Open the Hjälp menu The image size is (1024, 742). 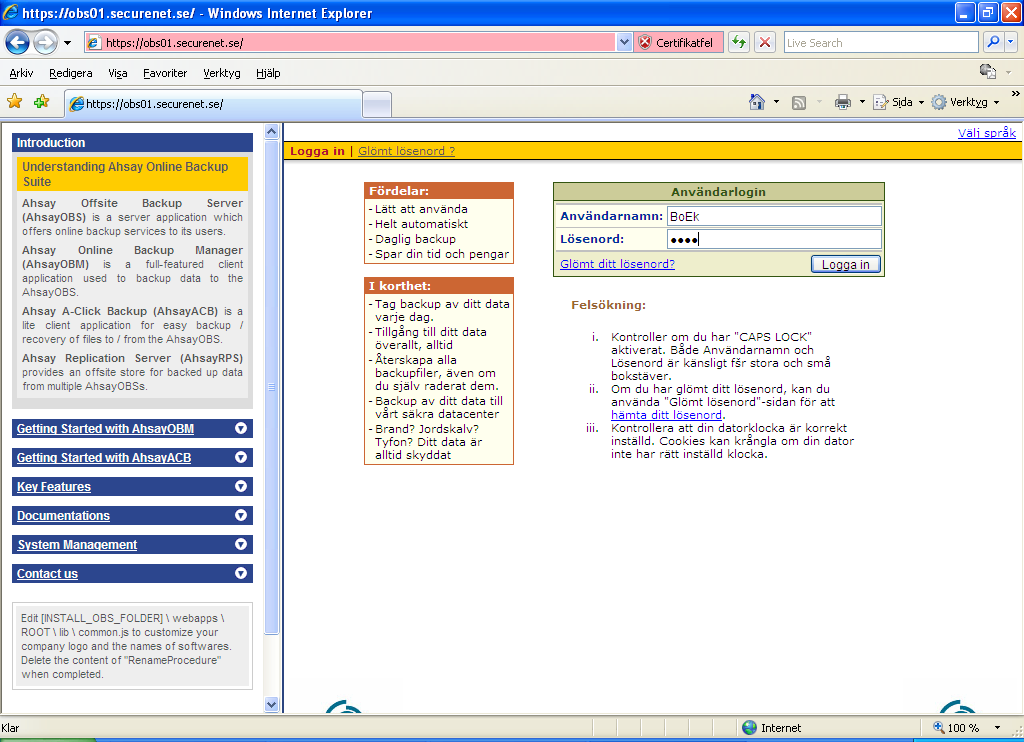point(268,73)
